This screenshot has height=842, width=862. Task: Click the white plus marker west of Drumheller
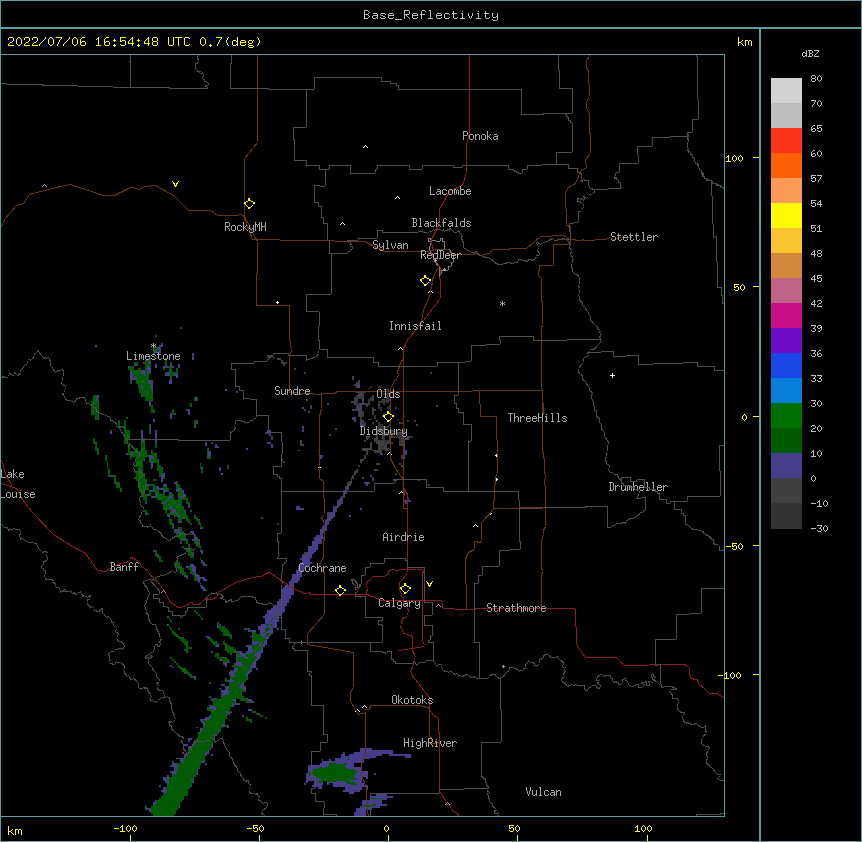point(612,375)
